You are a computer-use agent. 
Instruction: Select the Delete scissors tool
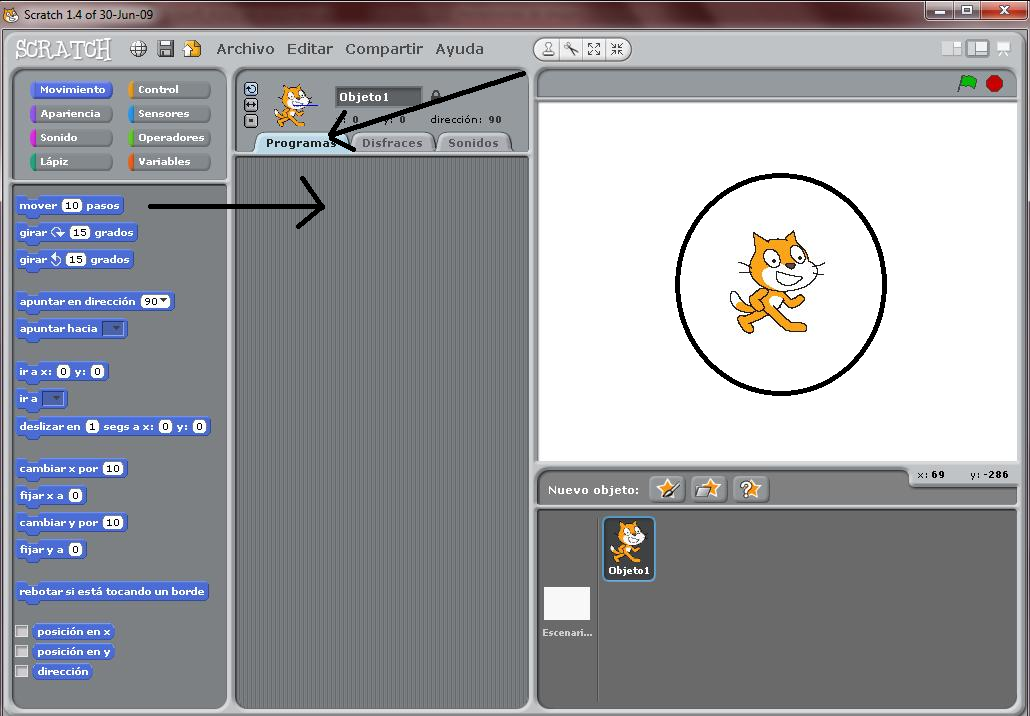tap(571, 49)
